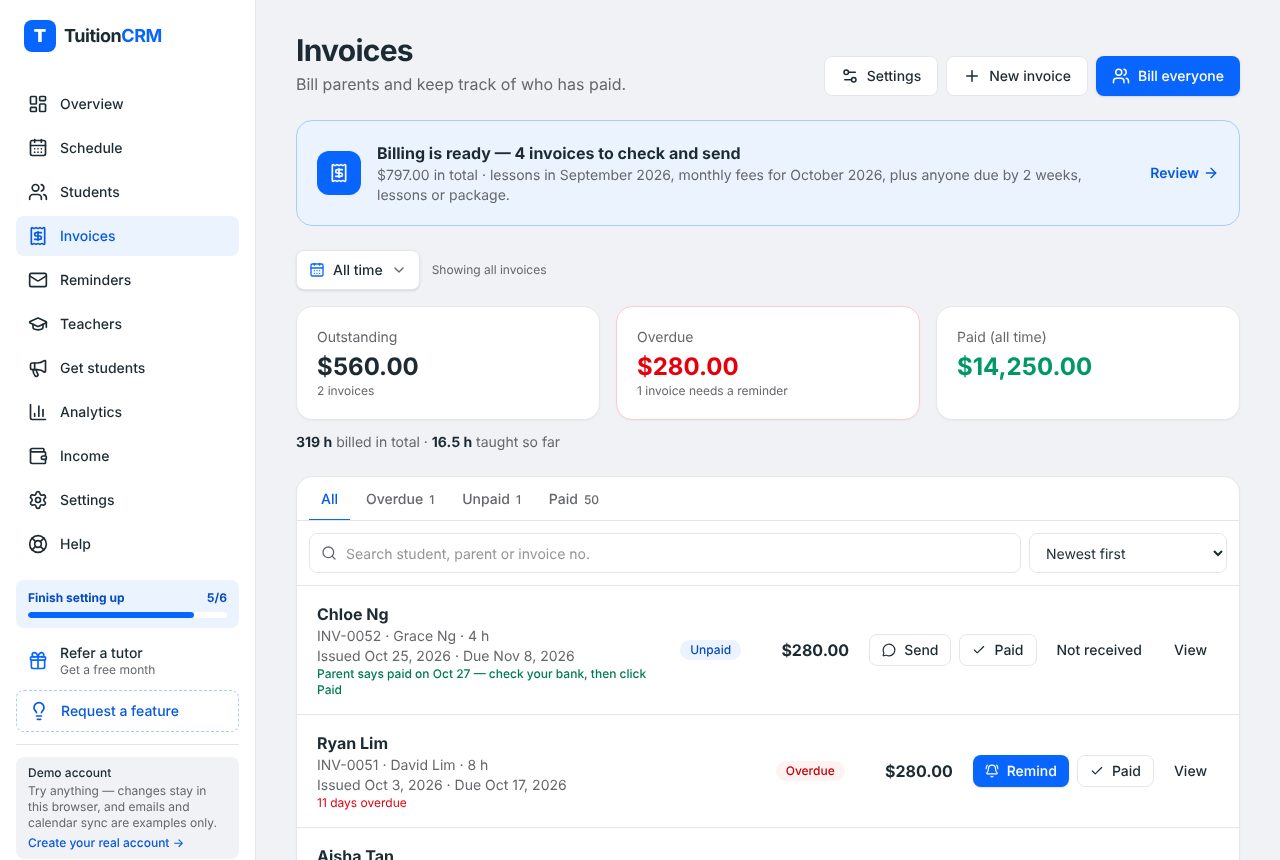This screenshot has height=860, width=1280.
Task: Mark Chloe Ng's invoice as Paid
Action: click(998, 650)
